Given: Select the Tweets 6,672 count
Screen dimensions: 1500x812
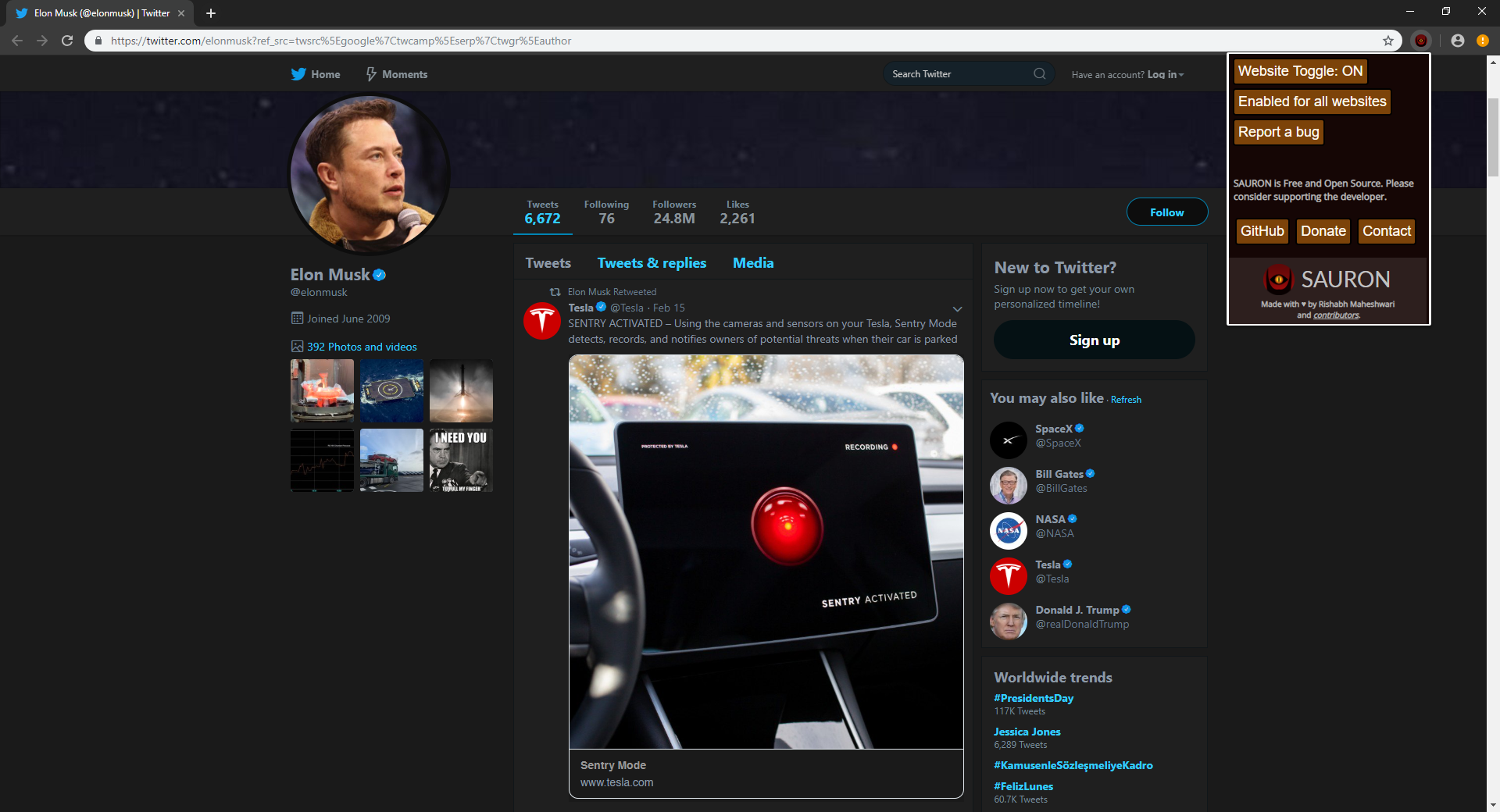Looking at the screenshot, I should (x=542, y=212).
